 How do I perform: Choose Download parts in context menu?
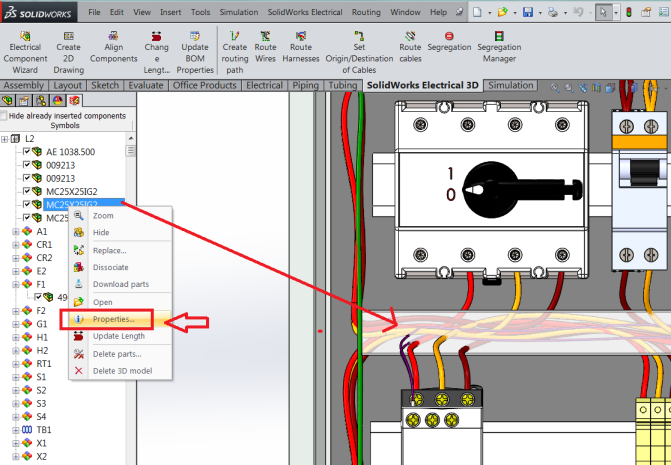point(121,284)
